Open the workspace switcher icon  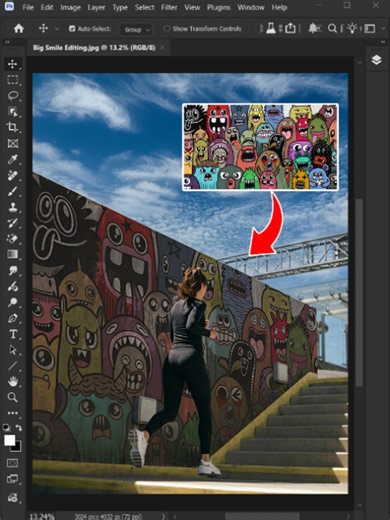[369, 29]
